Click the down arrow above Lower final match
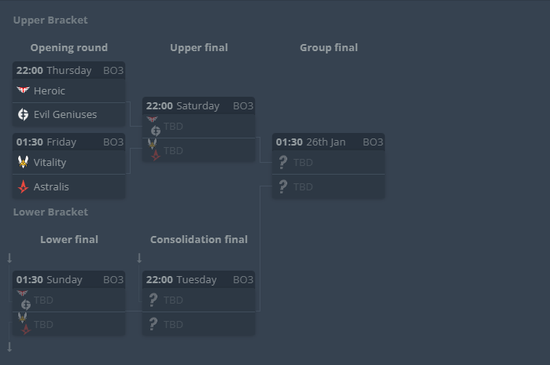This screenshot has width=550, height=365. coord(9,258)
